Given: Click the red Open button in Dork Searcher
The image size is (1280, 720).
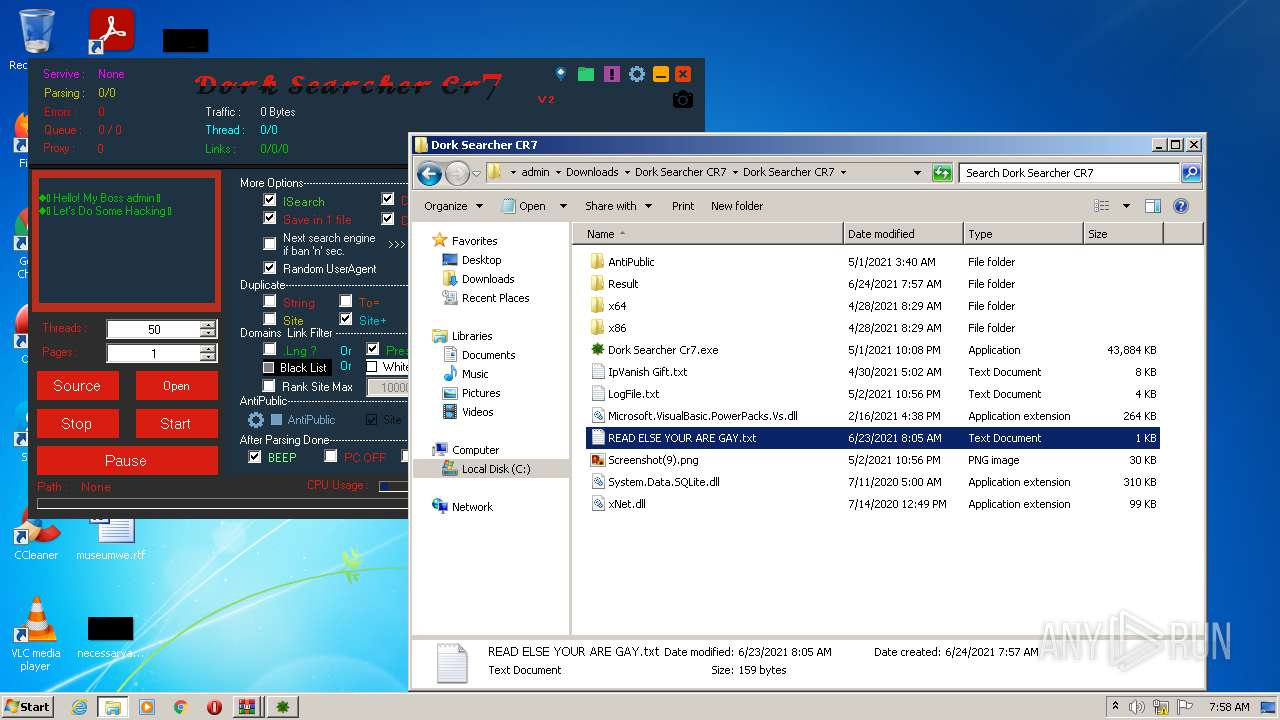Looking at the screenshot, I should (x=176, y=386).
